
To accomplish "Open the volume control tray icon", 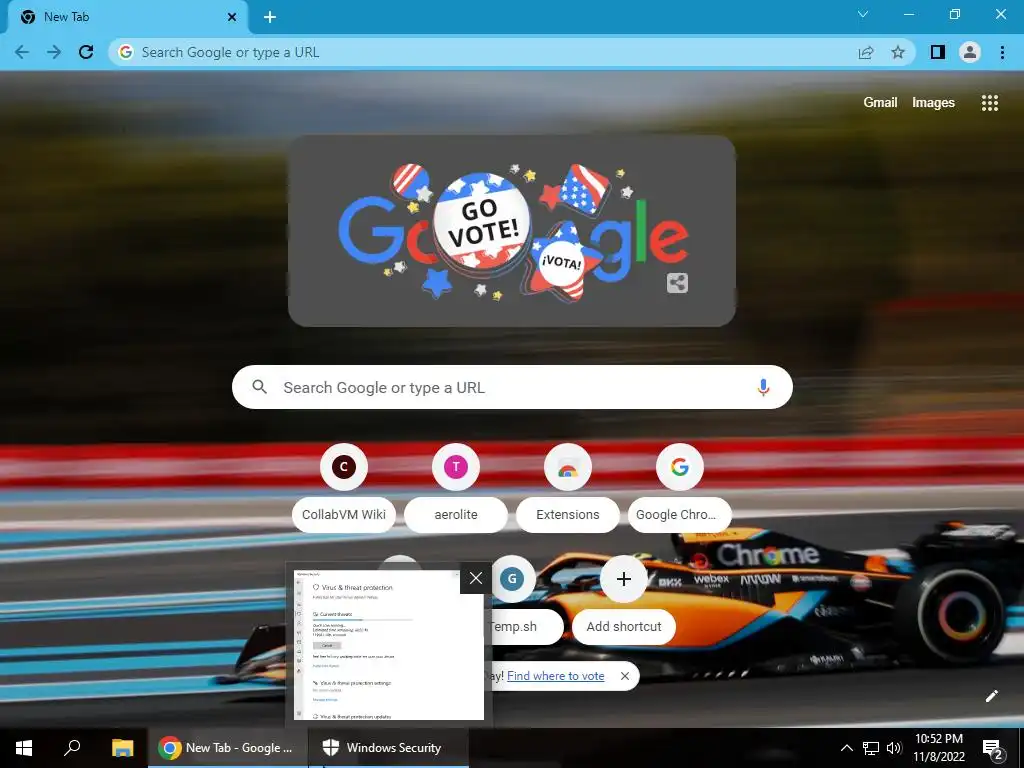I will [x=894, y=748].
